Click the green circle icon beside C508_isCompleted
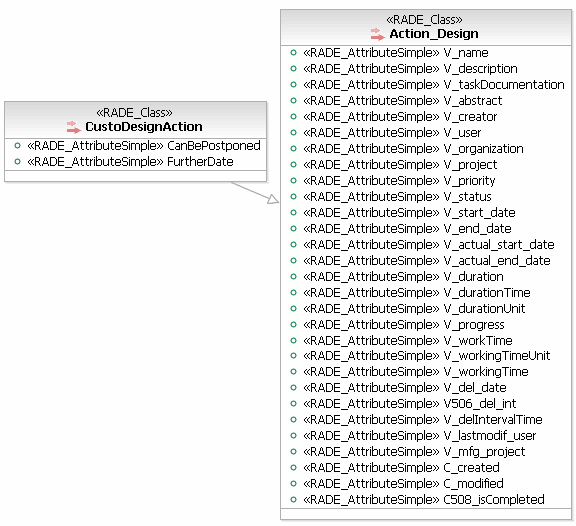The height and width of the screenshot is (526, 576). coord(293,499)
